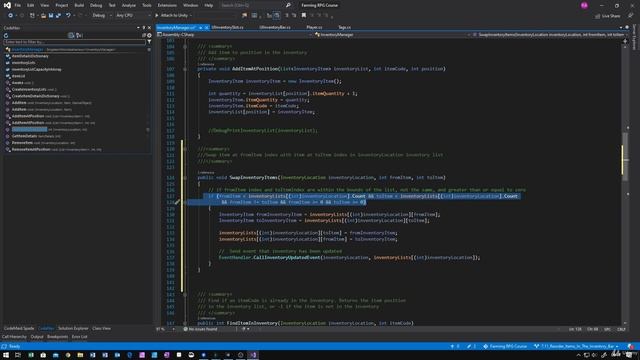Select RemoveItemAtPosition in Spade list
640x360 pixels.
click(31, 149)
